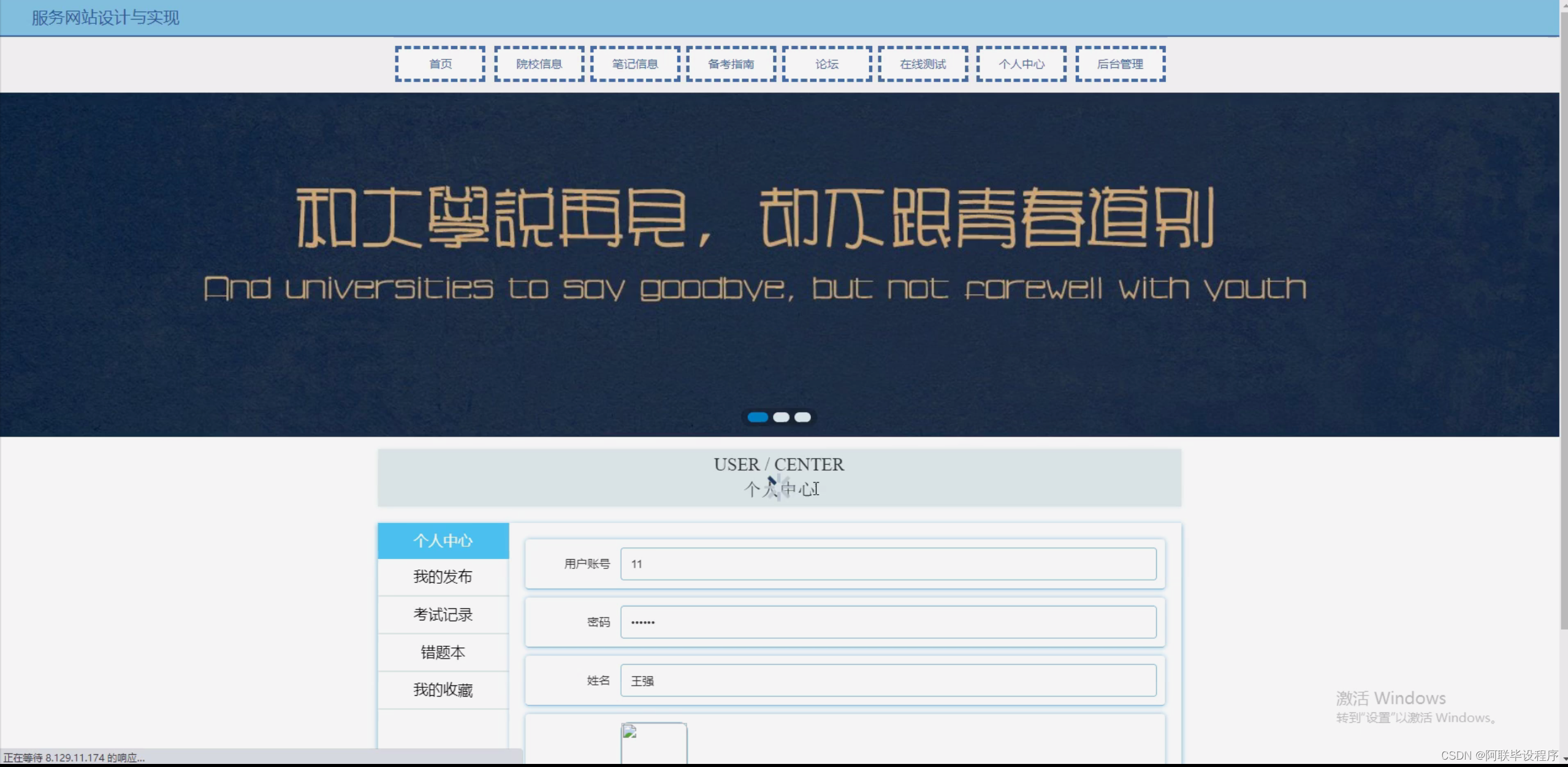
Task: Select the 我的发布 sidebar tab
Action: pyautogui.click(x=443, y=576)
